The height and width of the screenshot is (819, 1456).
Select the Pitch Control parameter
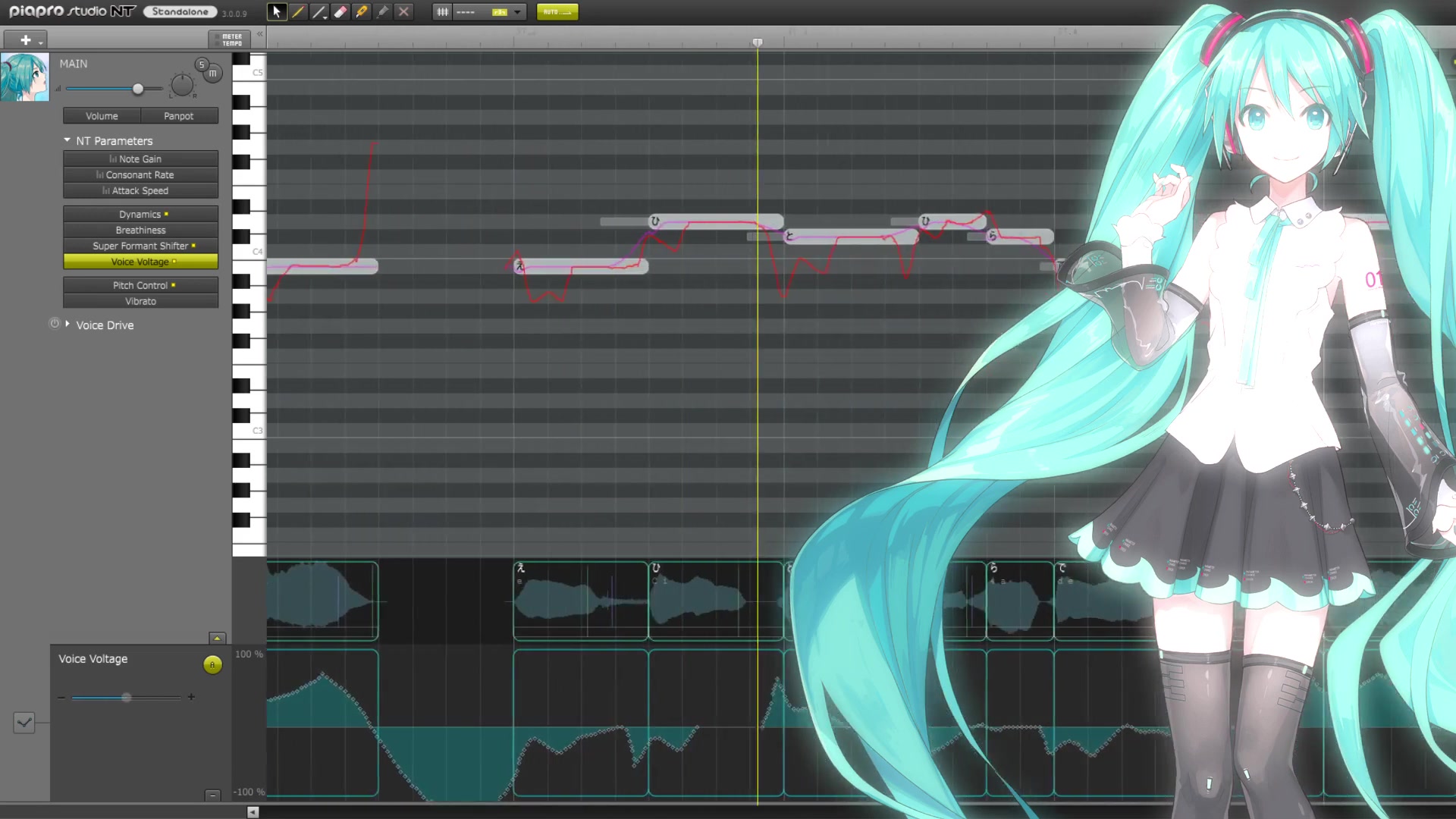point(140,285)
